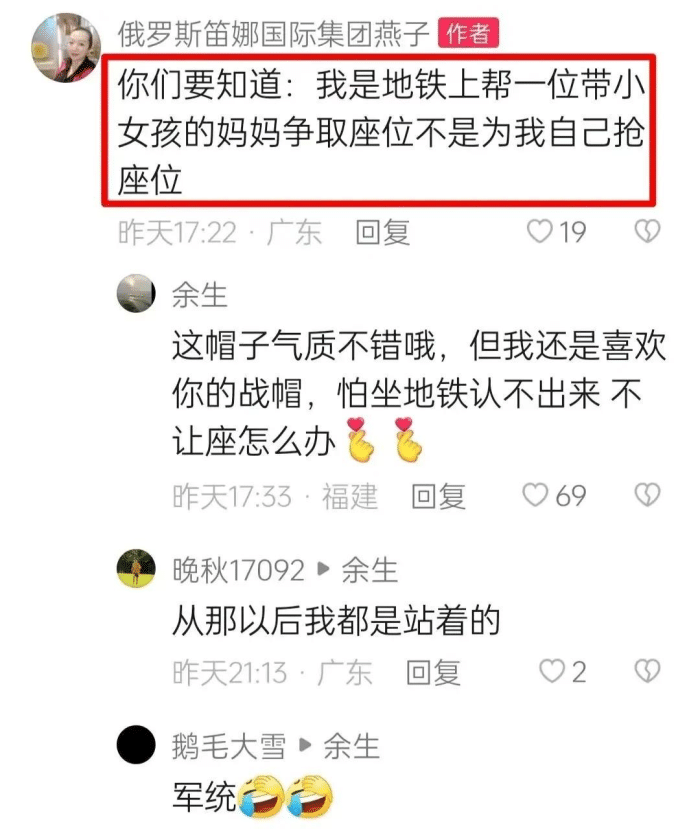700x829 pixels.
Task: Open 鹅毛大雪's black avatar
Action: point(136,744)
